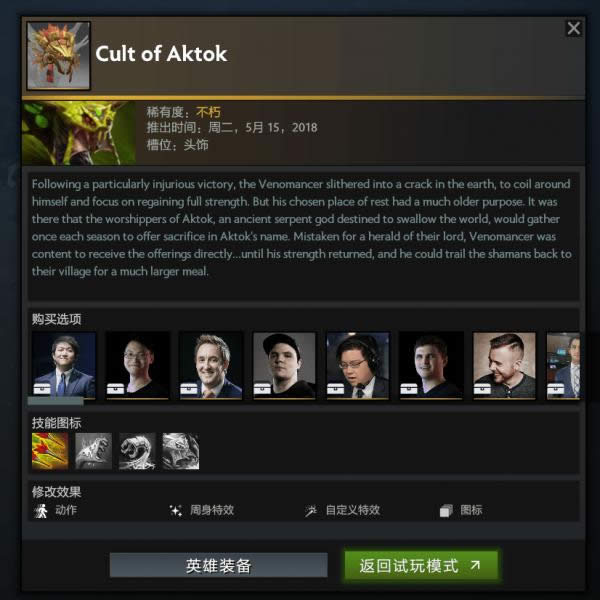The image size is (600, 600).
Task: Click the Venomancer hero portrait image
Action: pyautogui.click(x=79, y=133)
